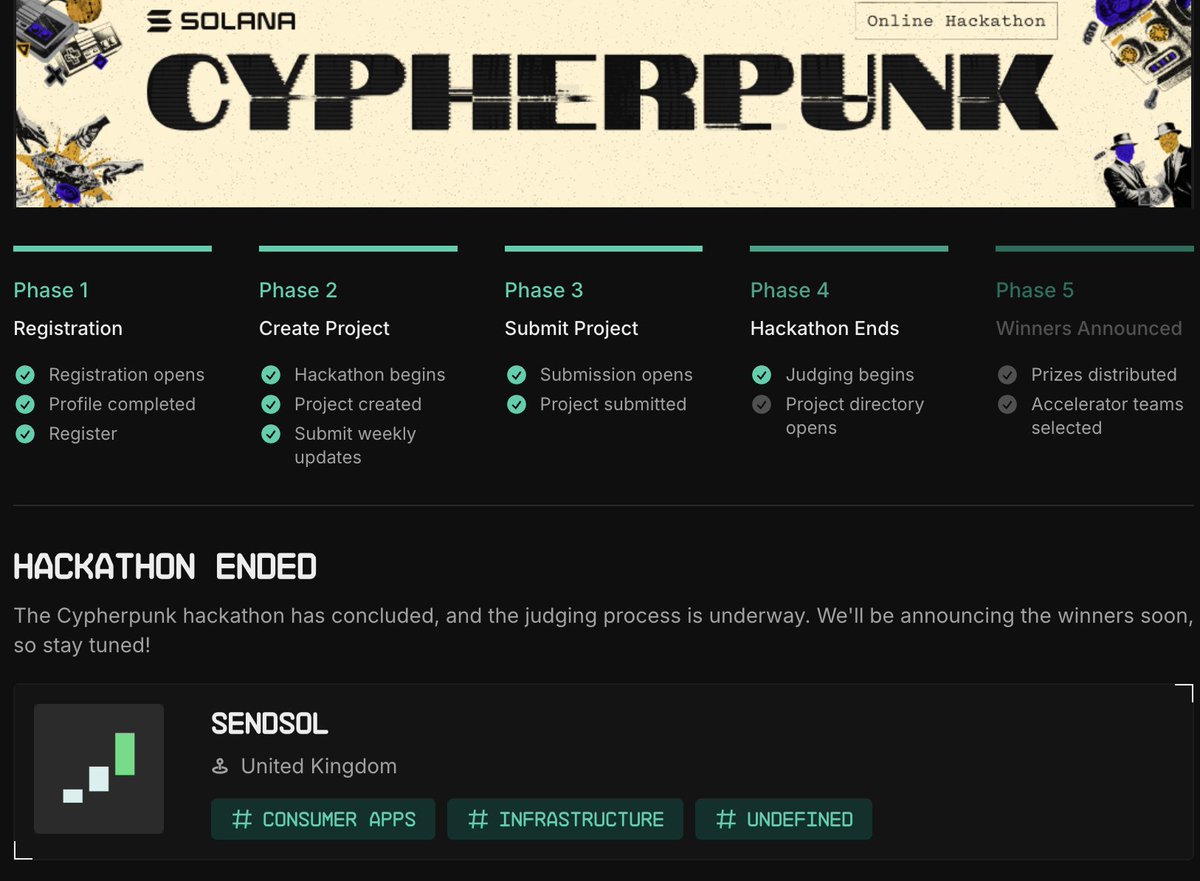The image size is (1200, 881).
Task: Click the HACKATHON ENDED heading
Action: click(165, 567)
